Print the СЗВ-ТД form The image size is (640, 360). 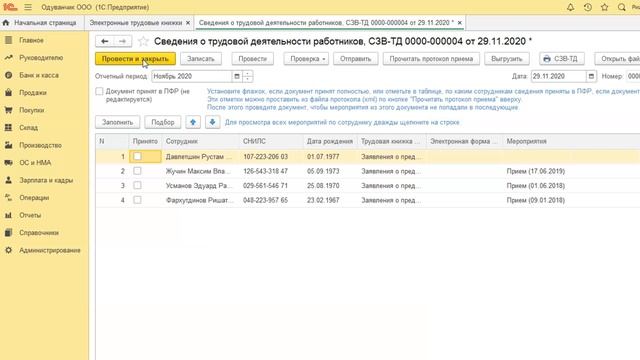coord(561,59)
